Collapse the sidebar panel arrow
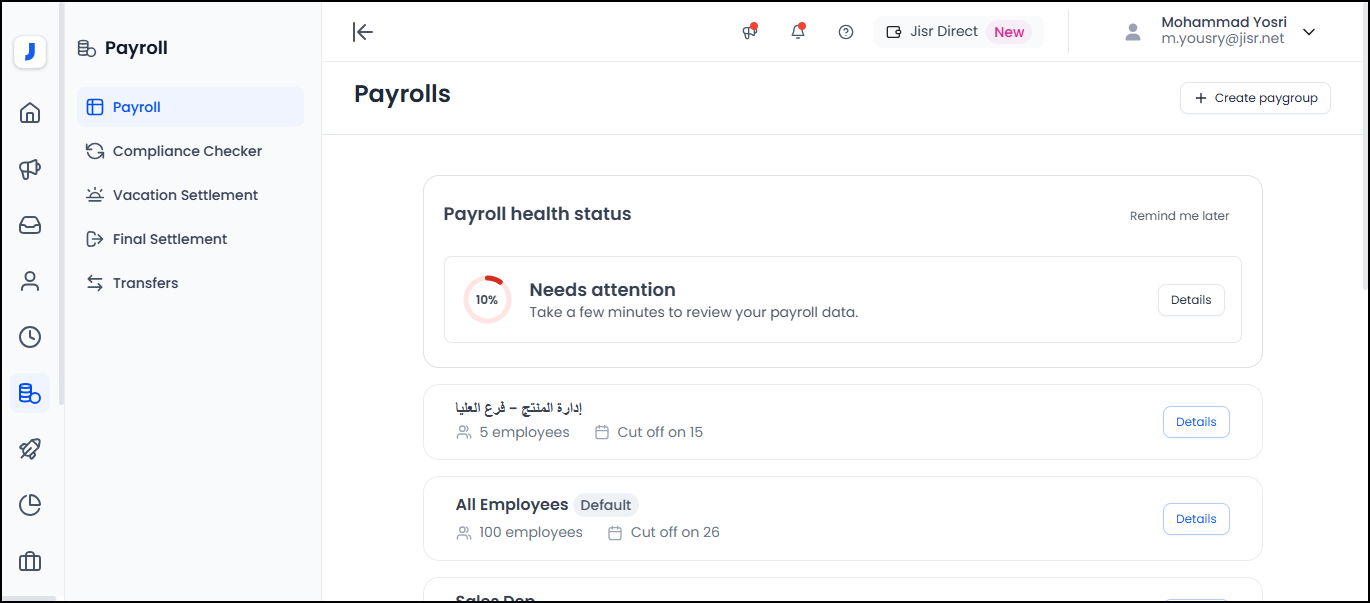Viewport: 1370px width, 603px height. 363,32
